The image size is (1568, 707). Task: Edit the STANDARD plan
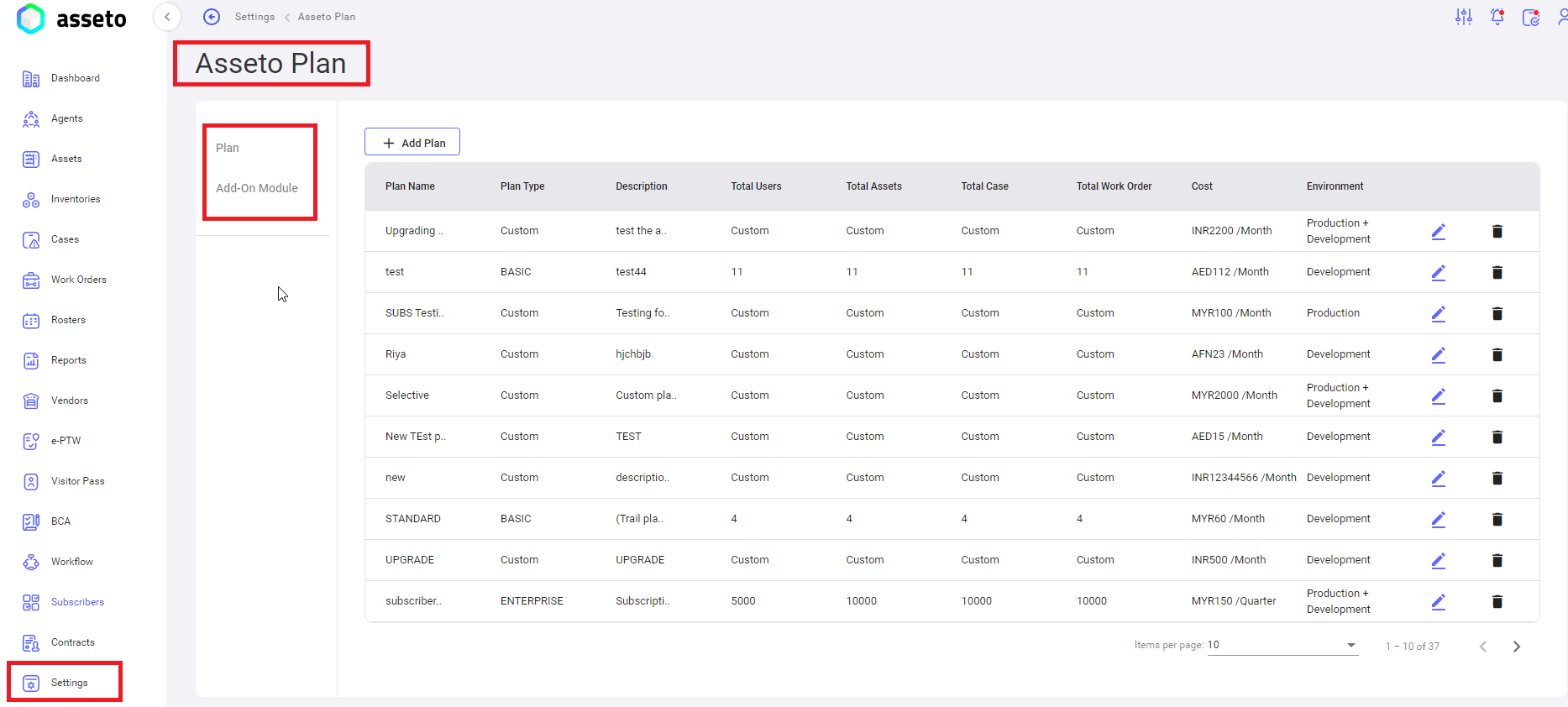[1439, 519]
